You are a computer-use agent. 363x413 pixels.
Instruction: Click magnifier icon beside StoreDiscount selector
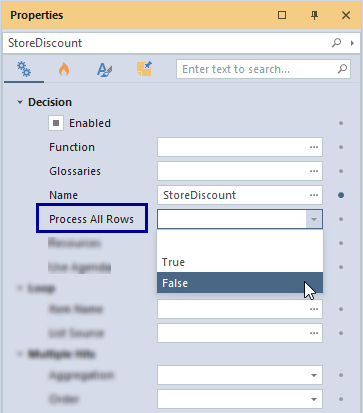click(x=336, y=43)
